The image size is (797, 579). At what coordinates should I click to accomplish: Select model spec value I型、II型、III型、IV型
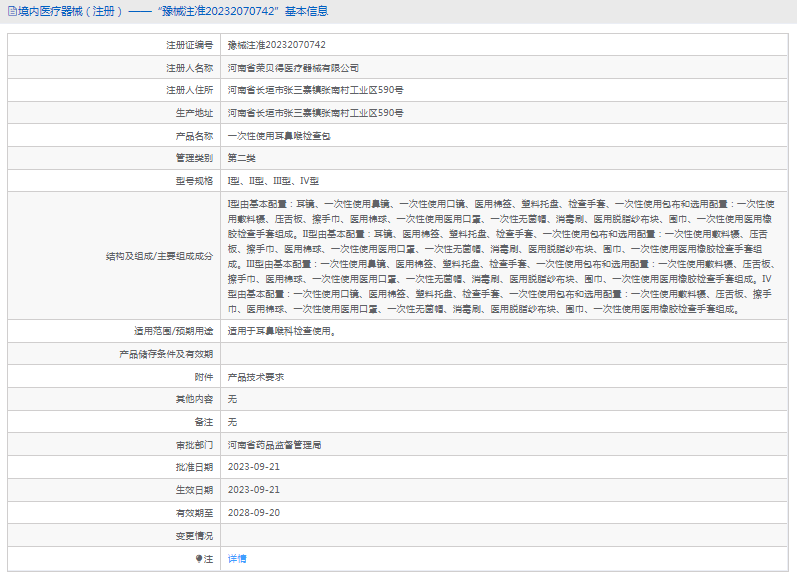[273, 180]
